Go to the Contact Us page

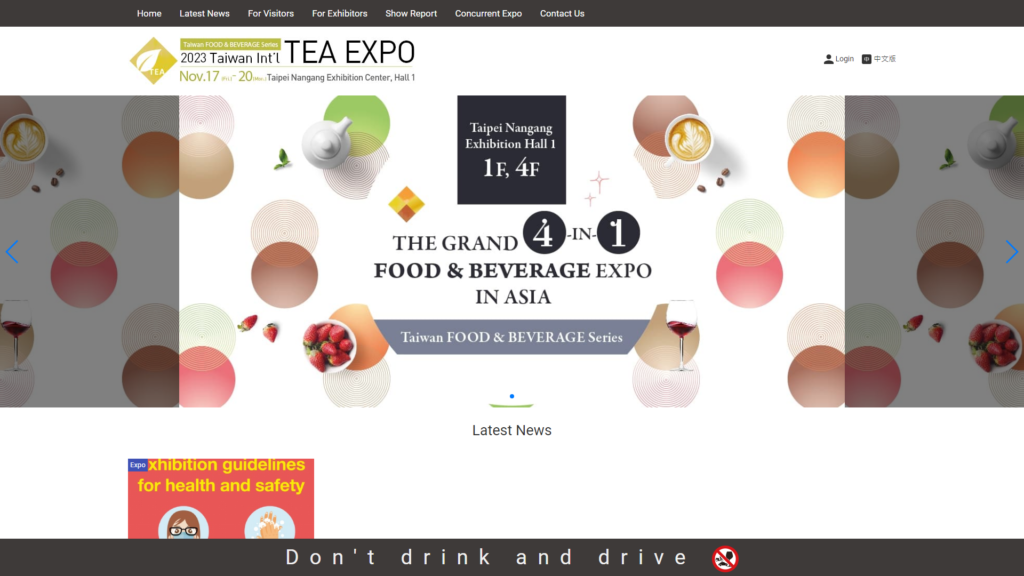562,14
